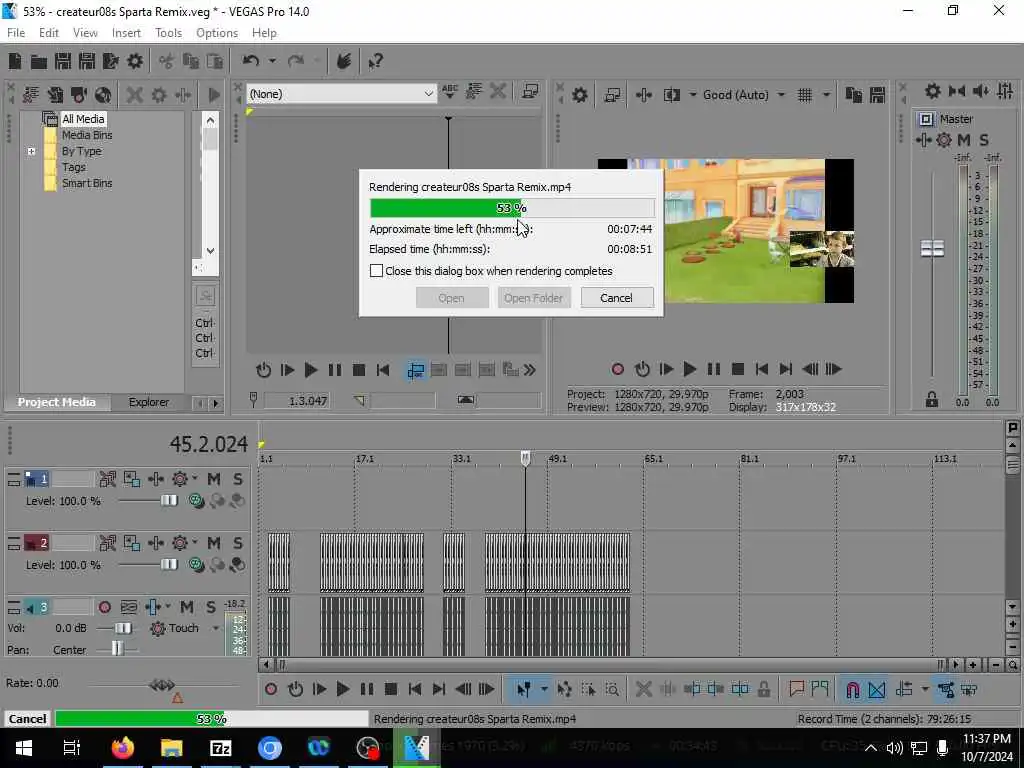Open the Edit menu

point(49,33)
